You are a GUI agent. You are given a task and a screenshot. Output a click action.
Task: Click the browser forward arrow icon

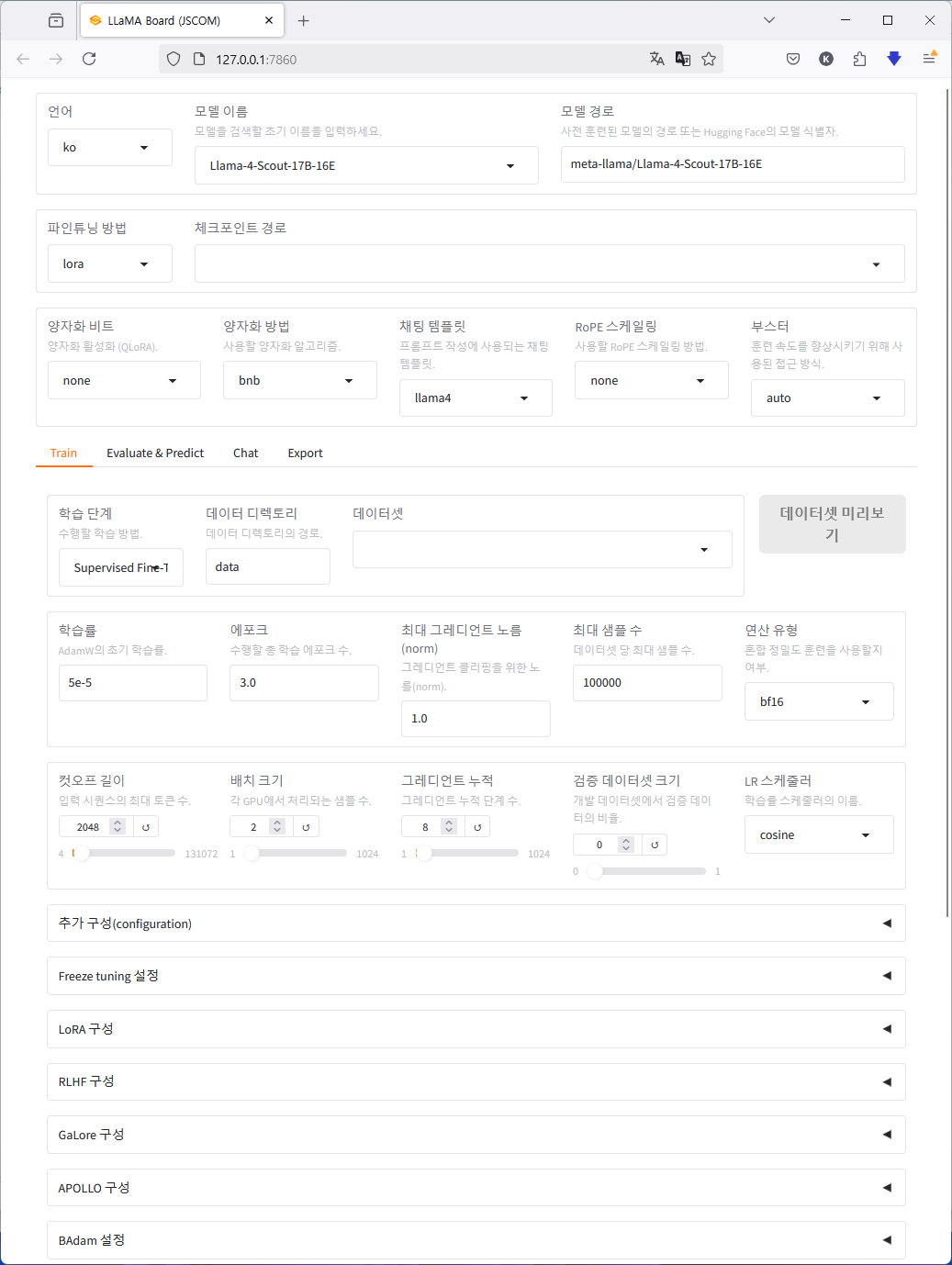click(56, 59)
